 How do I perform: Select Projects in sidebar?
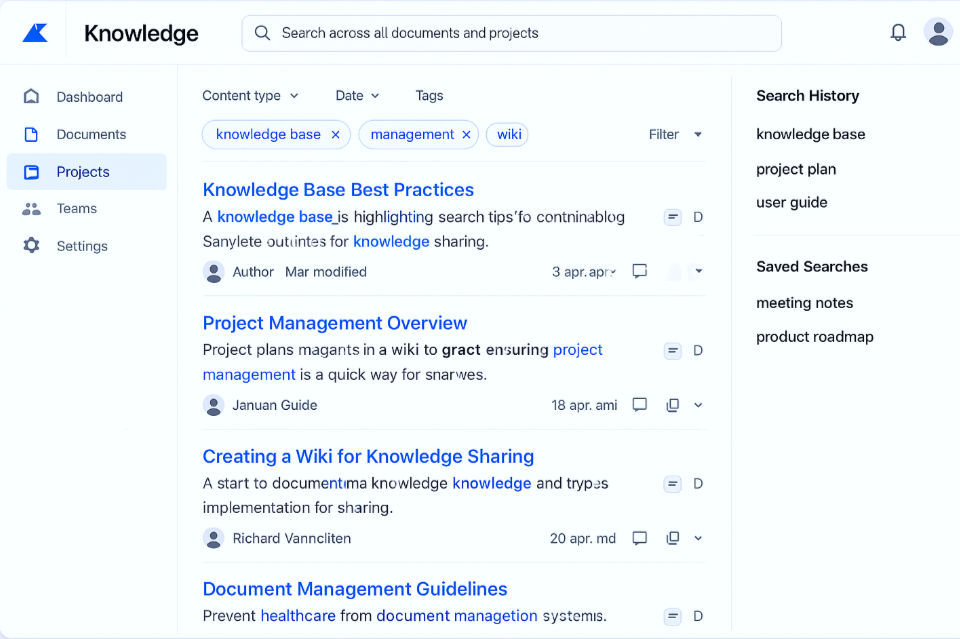86,171
